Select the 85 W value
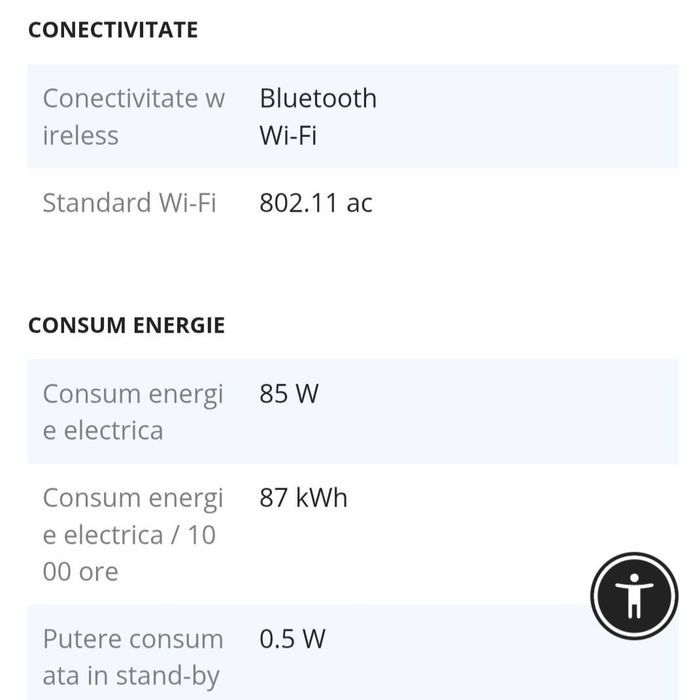This screenshot has width=700, height=700. pyautogui.click(x=289, y=393)
